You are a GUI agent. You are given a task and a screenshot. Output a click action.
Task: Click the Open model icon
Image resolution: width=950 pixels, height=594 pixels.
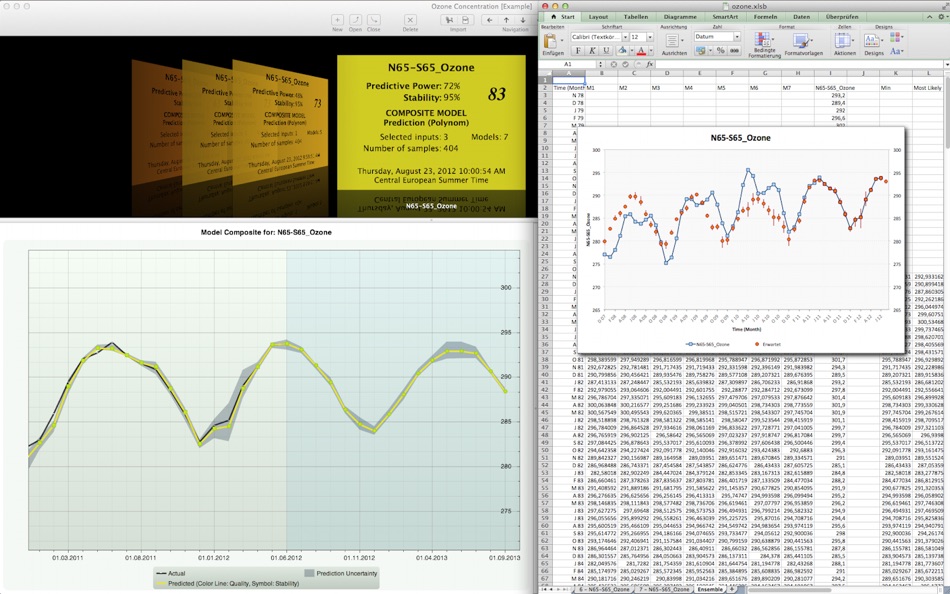tap(356, 20)
